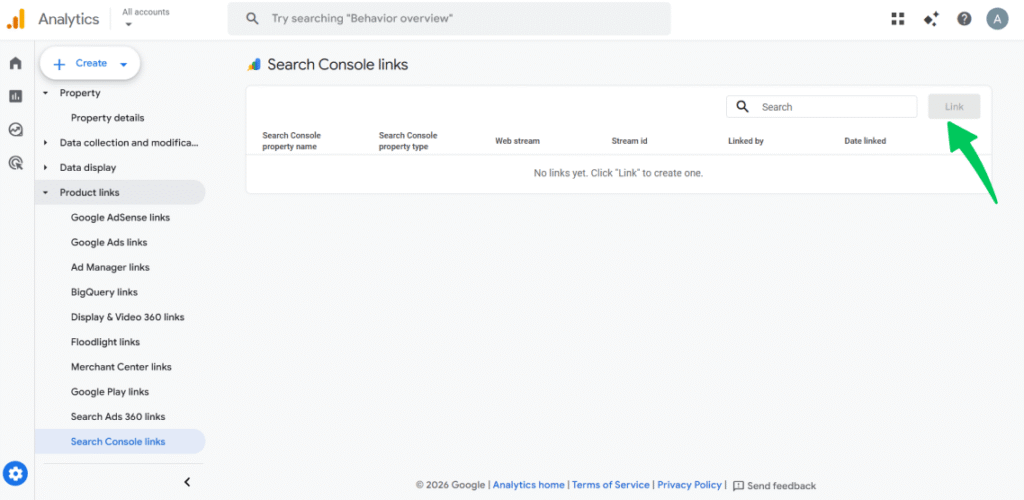Open the Explore icon in left rail
The height and width of the screenshot is (500, 1024).
coord(16,130)
